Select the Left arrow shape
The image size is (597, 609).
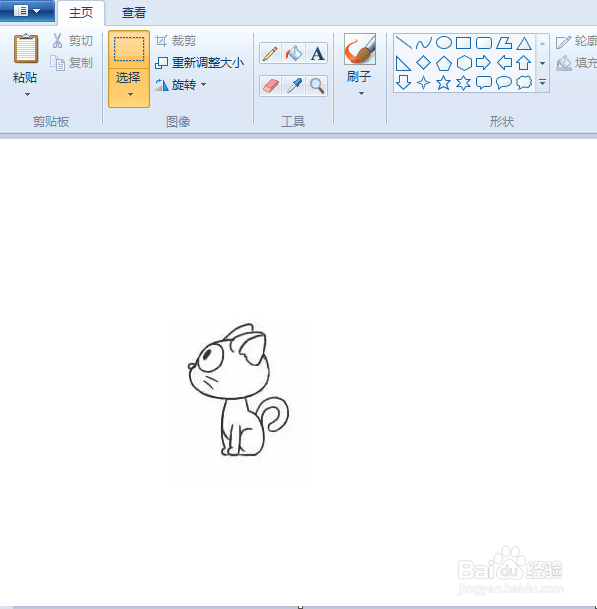(504, 63)
